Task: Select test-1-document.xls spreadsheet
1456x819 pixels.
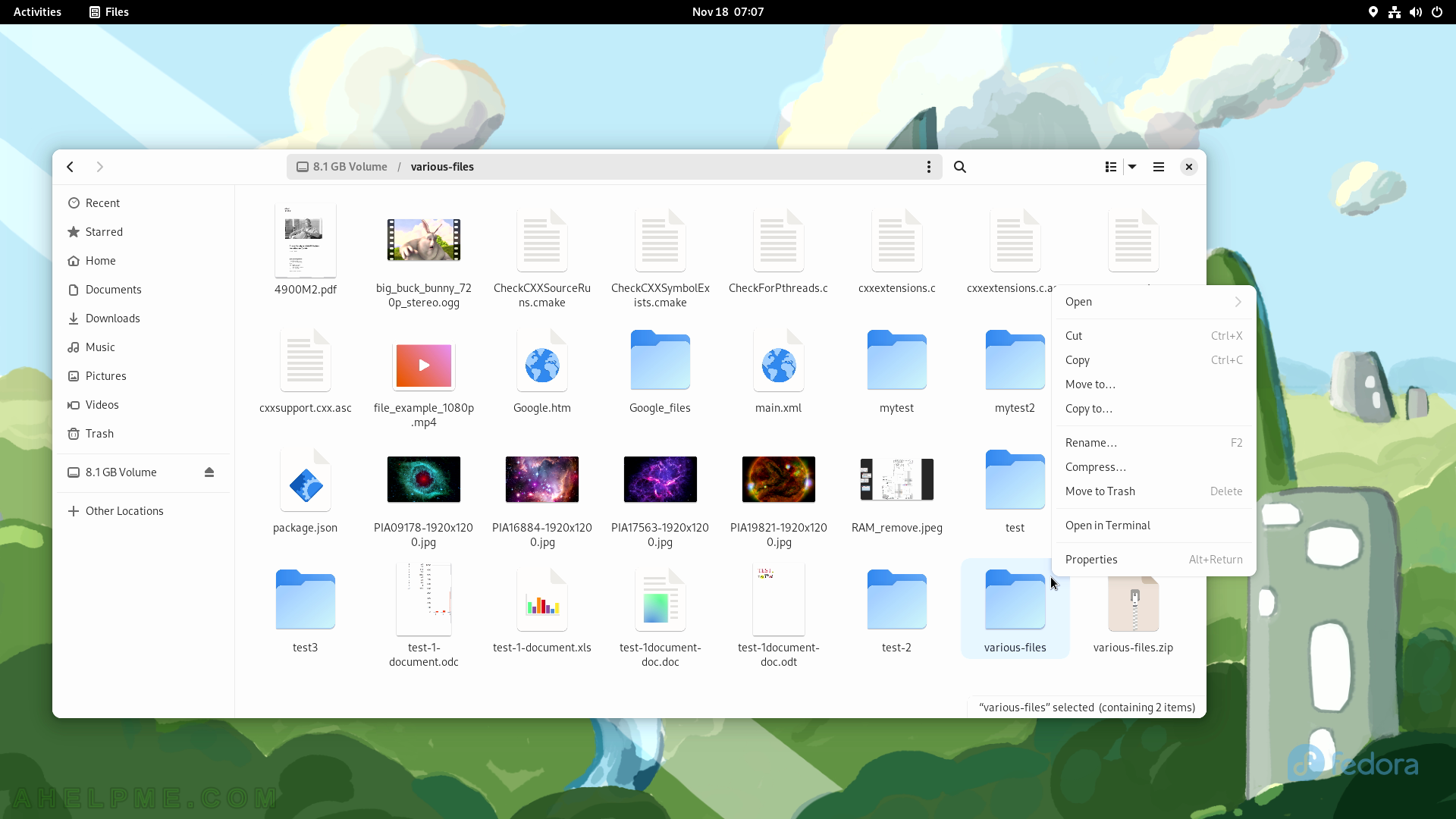Action: [x=542, y=600]
